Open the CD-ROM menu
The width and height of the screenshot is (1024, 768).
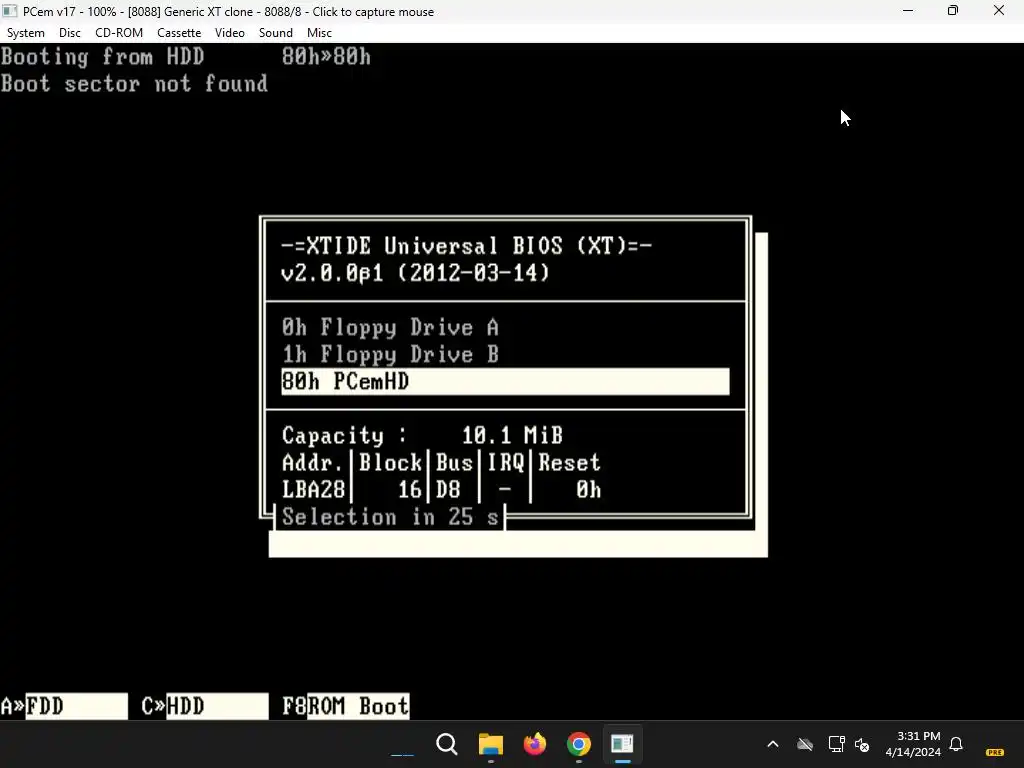pyautogui.click(x=119, y=33)
